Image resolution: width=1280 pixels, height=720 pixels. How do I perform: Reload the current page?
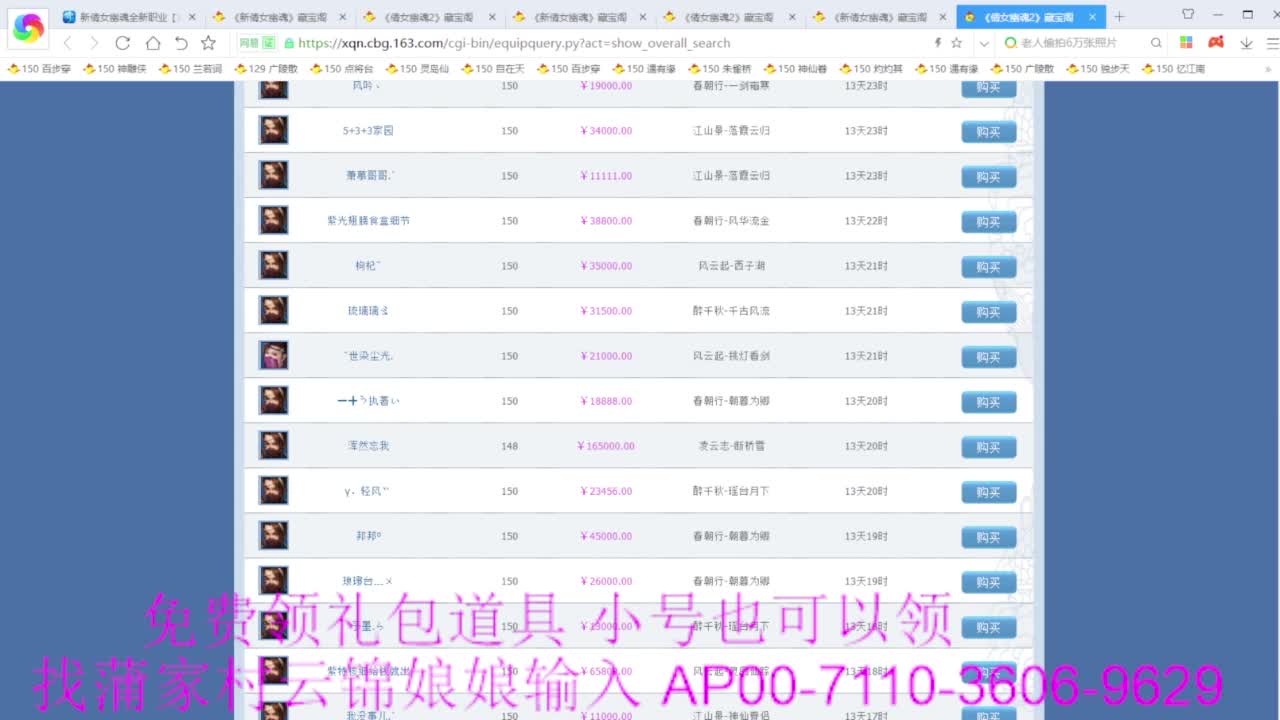[122, 44]
